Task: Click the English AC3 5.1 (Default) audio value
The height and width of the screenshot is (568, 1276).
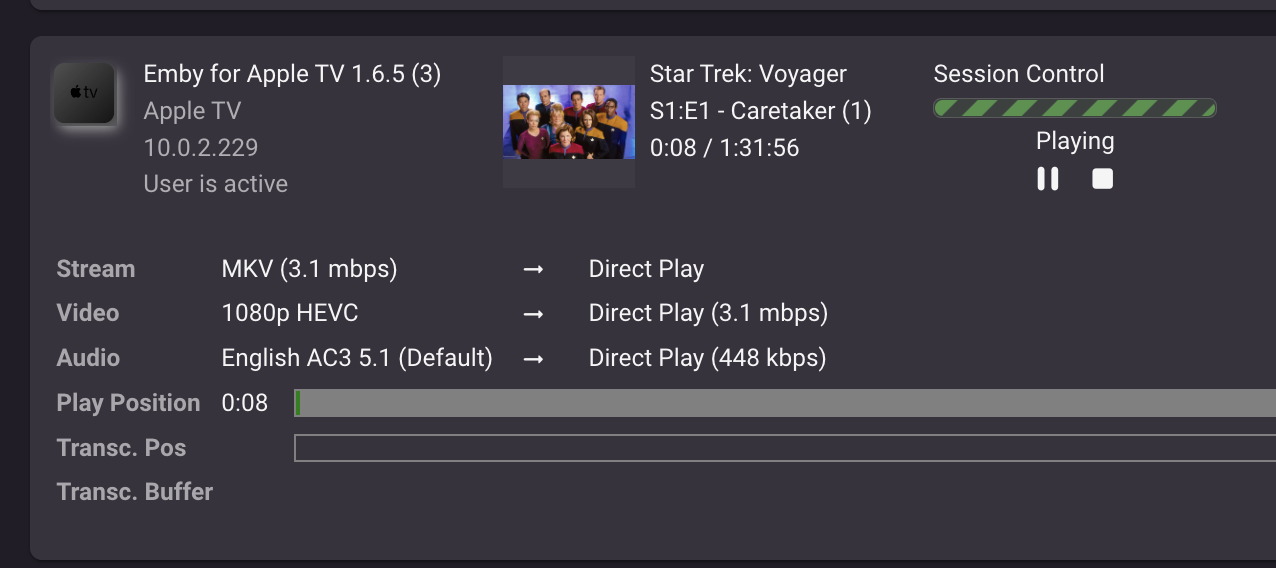Action: click(357, 358)
